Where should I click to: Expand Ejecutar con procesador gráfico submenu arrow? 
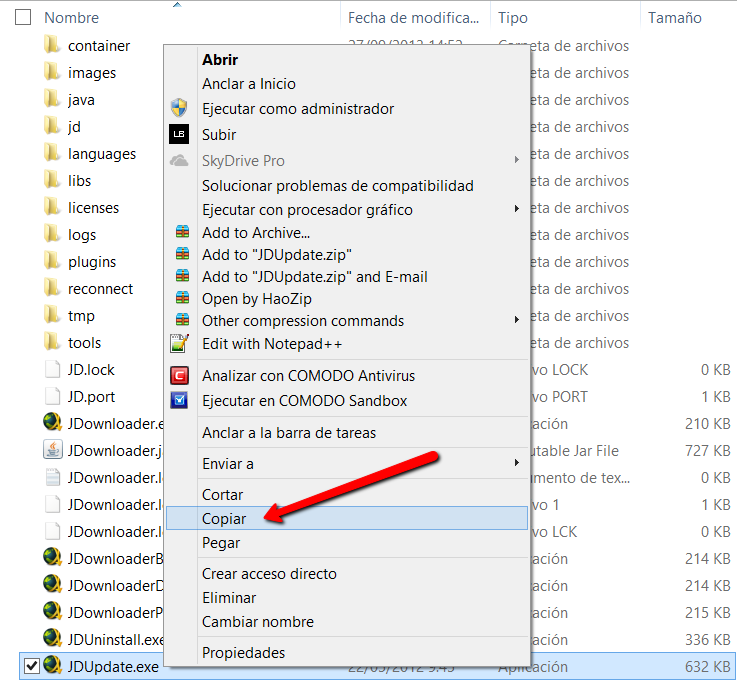pos(517,208)
